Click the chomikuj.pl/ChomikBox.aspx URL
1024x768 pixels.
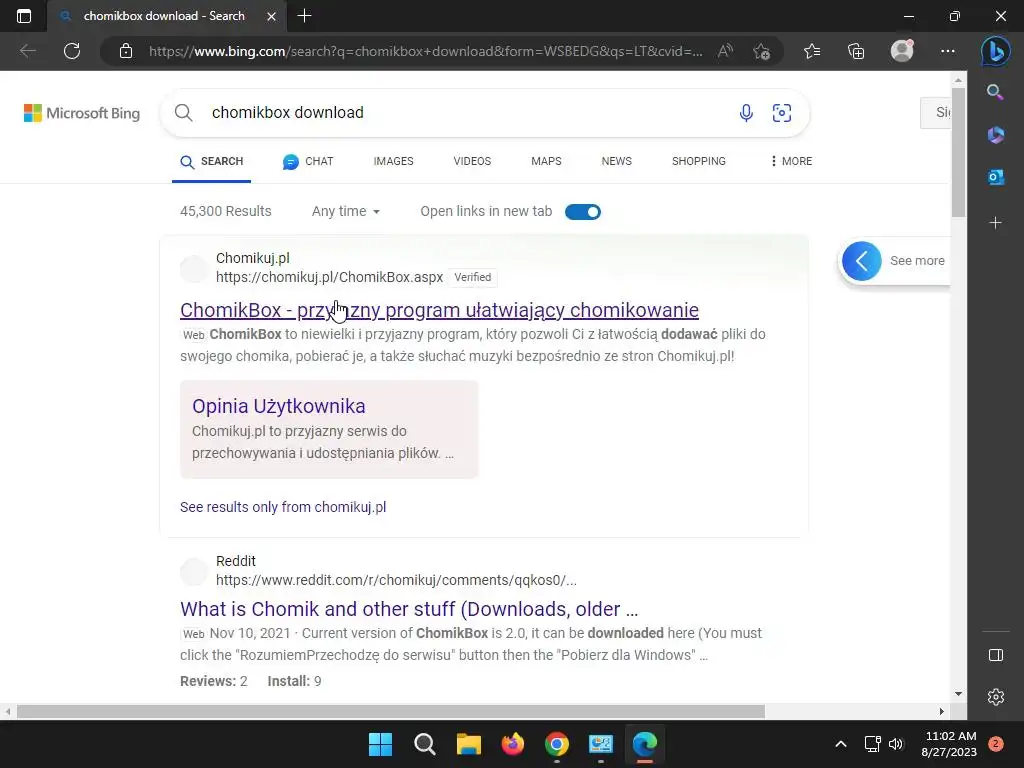[330, 277]
